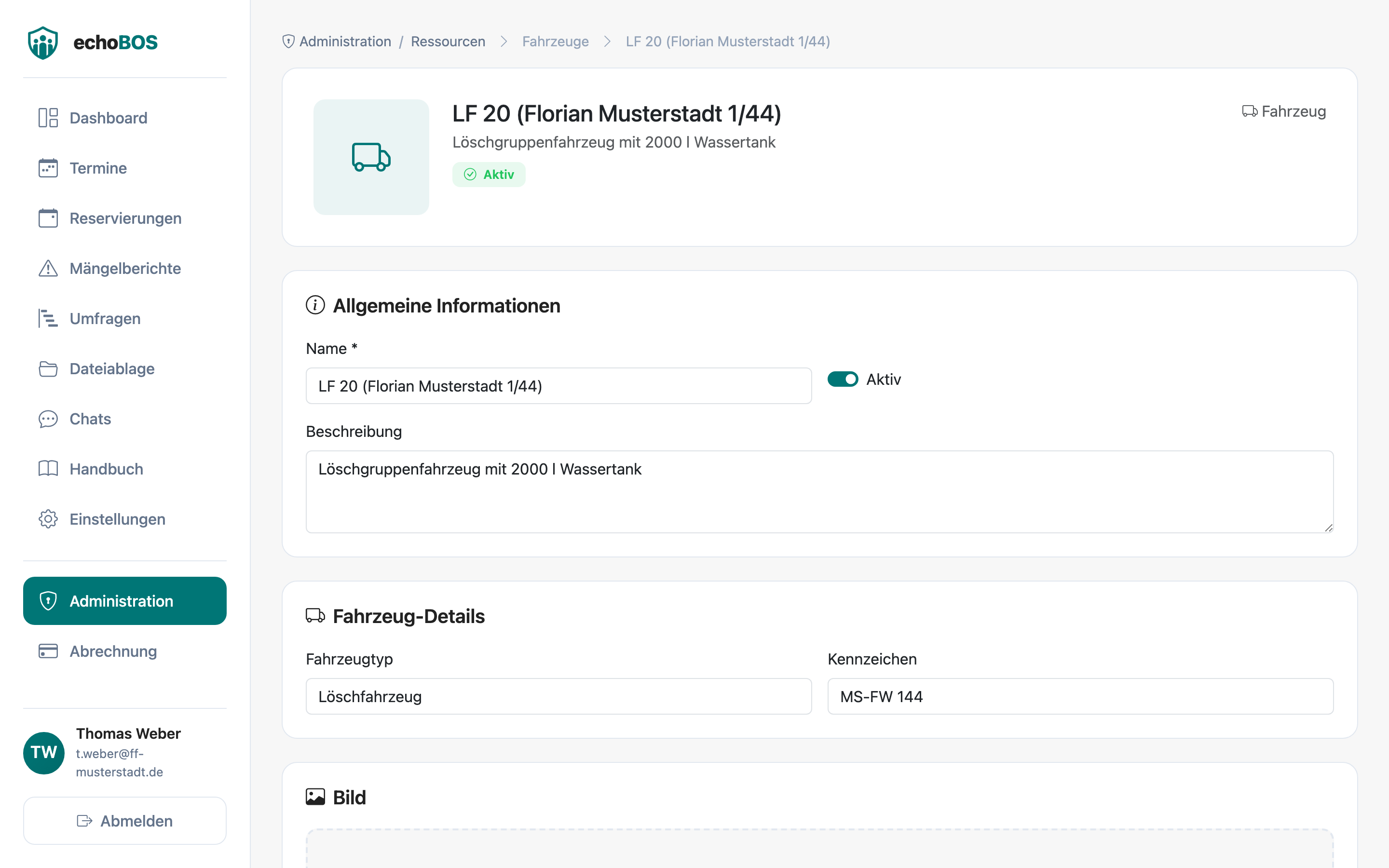
Task: Go to the Mängelberichte section
Action: tap(125, 268)
